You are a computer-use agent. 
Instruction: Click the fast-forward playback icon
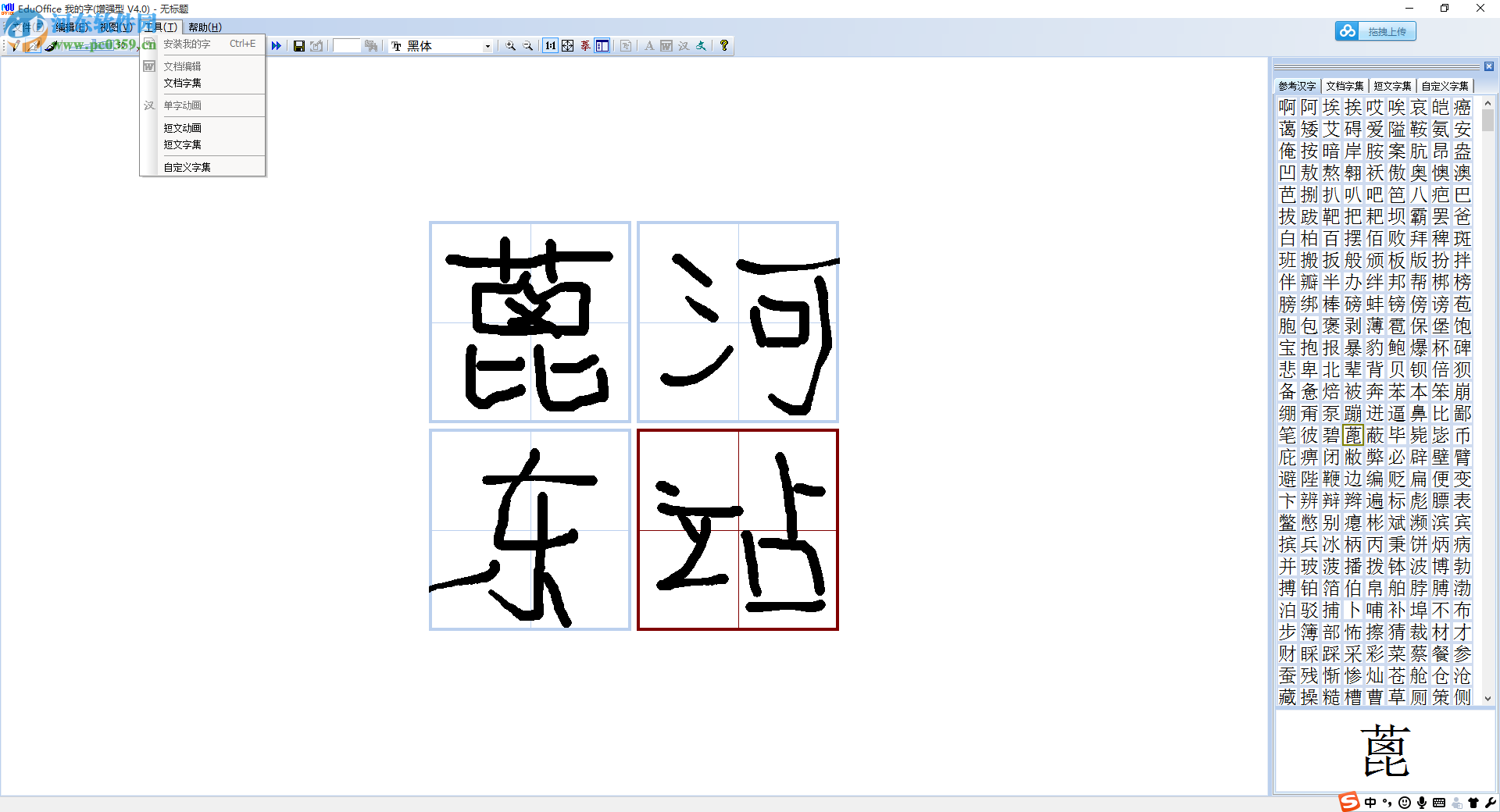click(277, 46)
